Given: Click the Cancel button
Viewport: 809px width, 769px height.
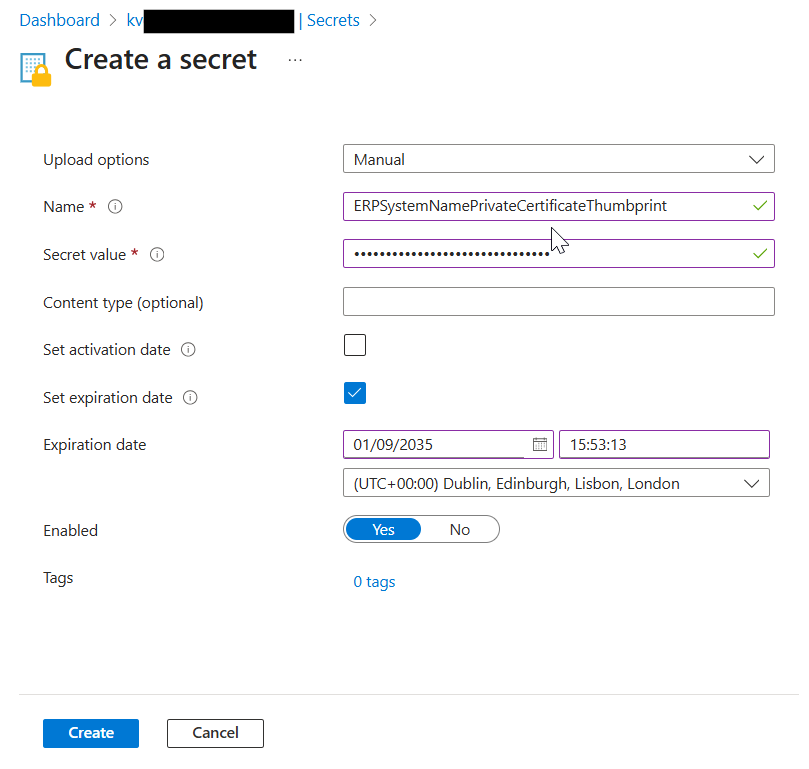Looking at the screenshot, I should click(x=215, y=733).
